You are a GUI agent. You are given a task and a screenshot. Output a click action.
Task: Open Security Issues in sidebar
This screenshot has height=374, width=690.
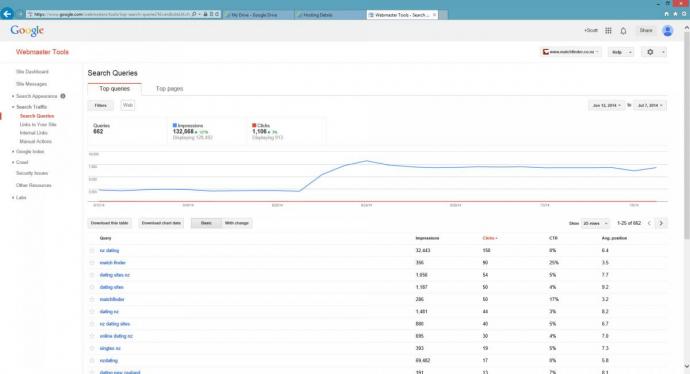pos(32,173)
